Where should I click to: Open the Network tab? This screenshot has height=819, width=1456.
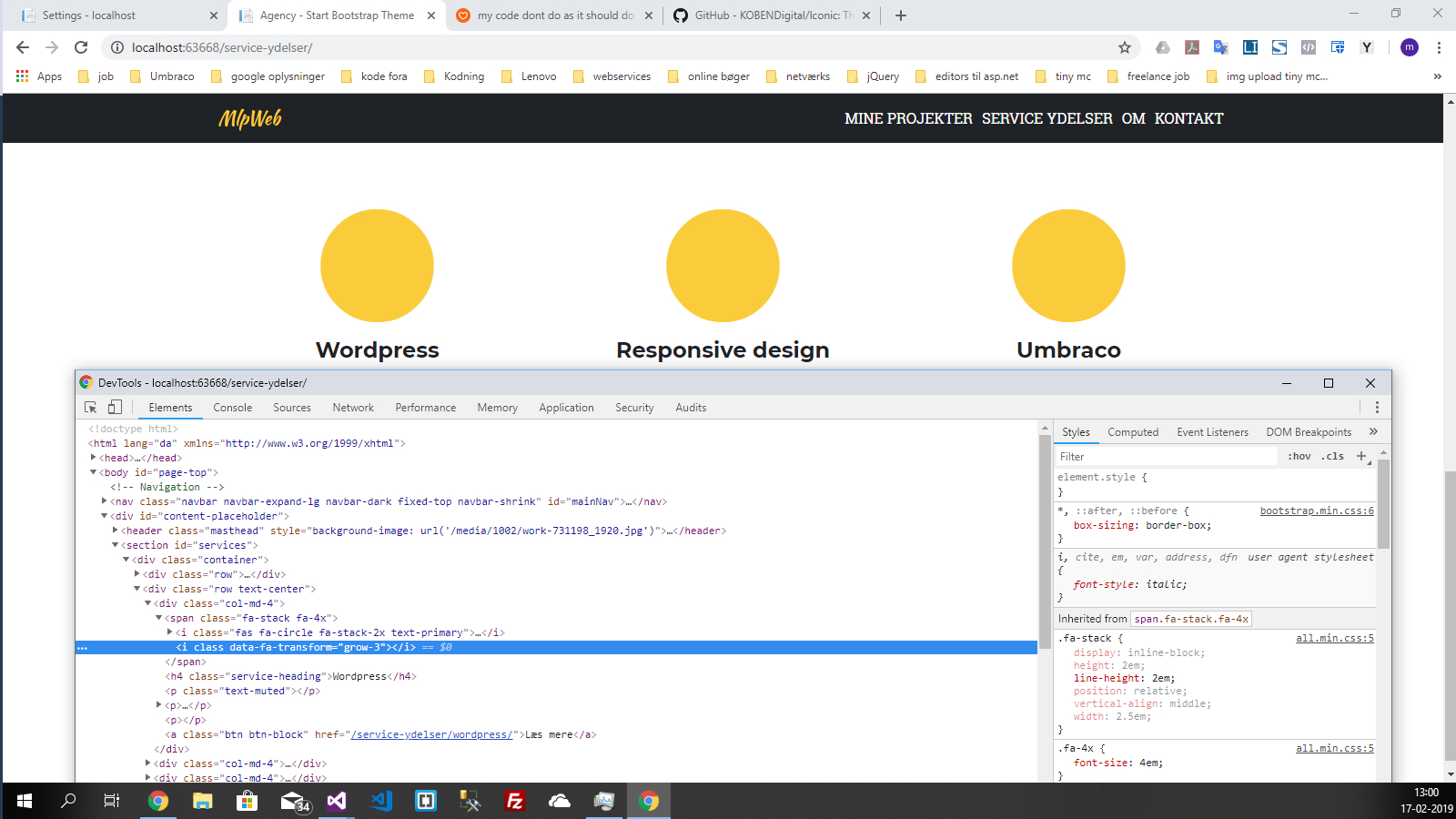point(353,408)
